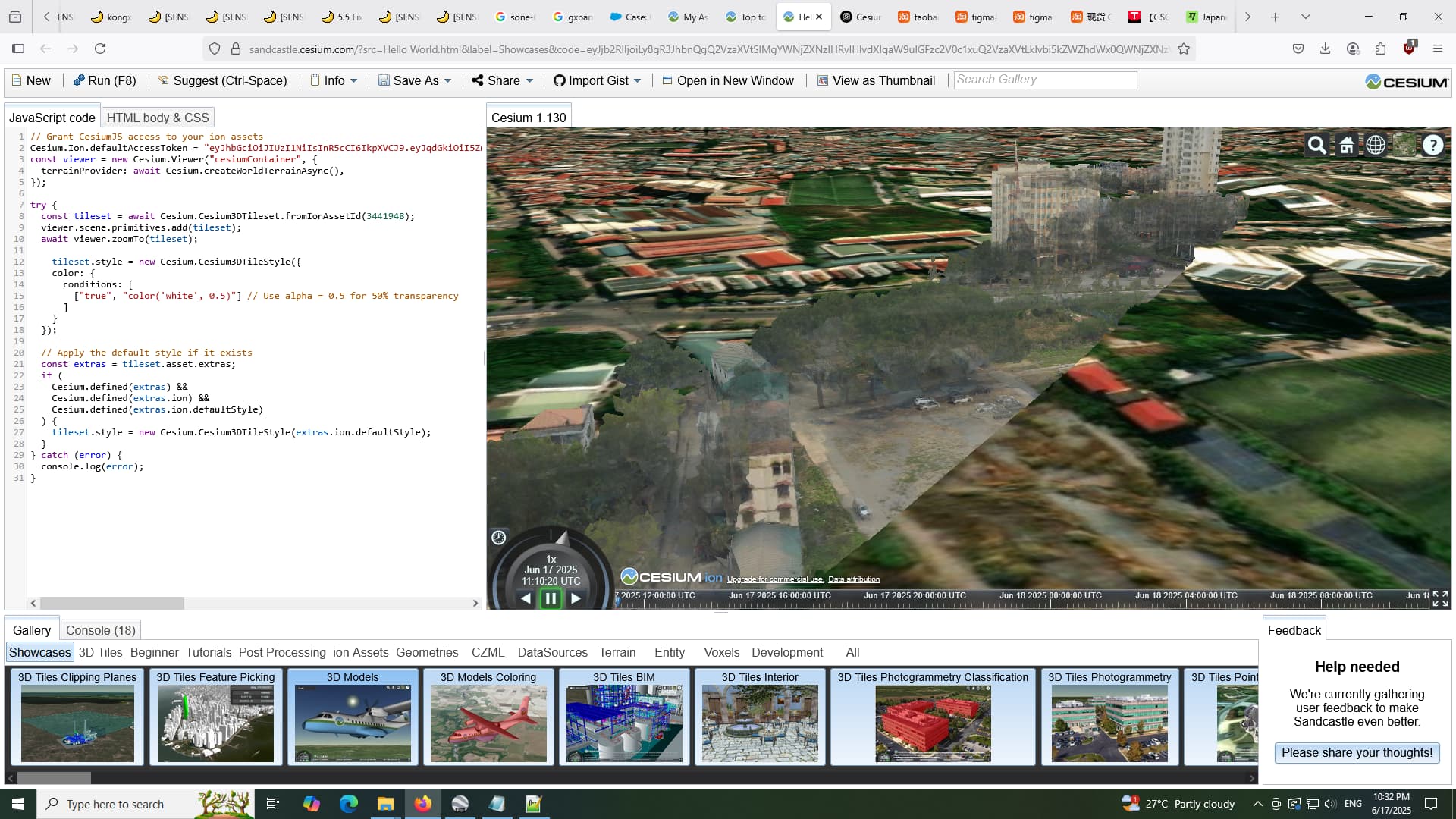The height and width of the screenshot is (819, 1456).
Task: Open the Terrain gallery category
Action: click(617, 652)
